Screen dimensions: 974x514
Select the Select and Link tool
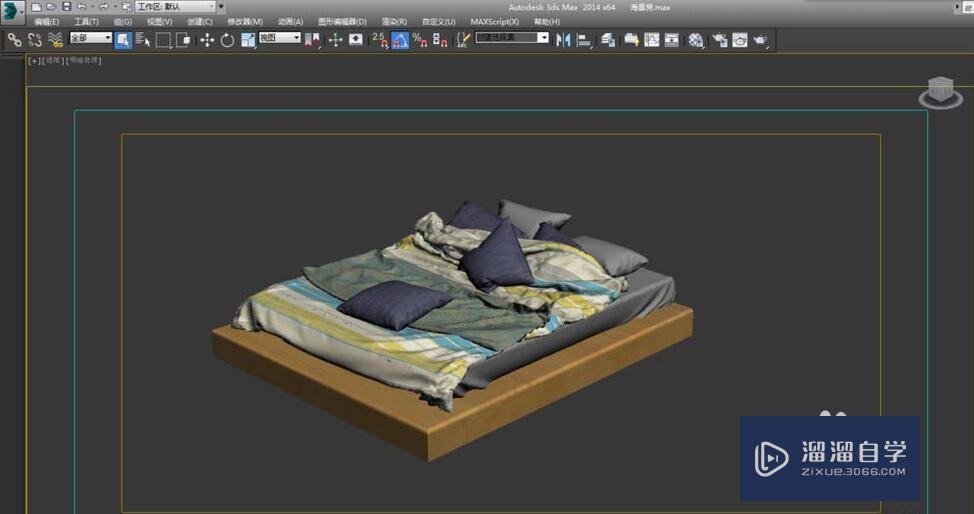(14, 40)
